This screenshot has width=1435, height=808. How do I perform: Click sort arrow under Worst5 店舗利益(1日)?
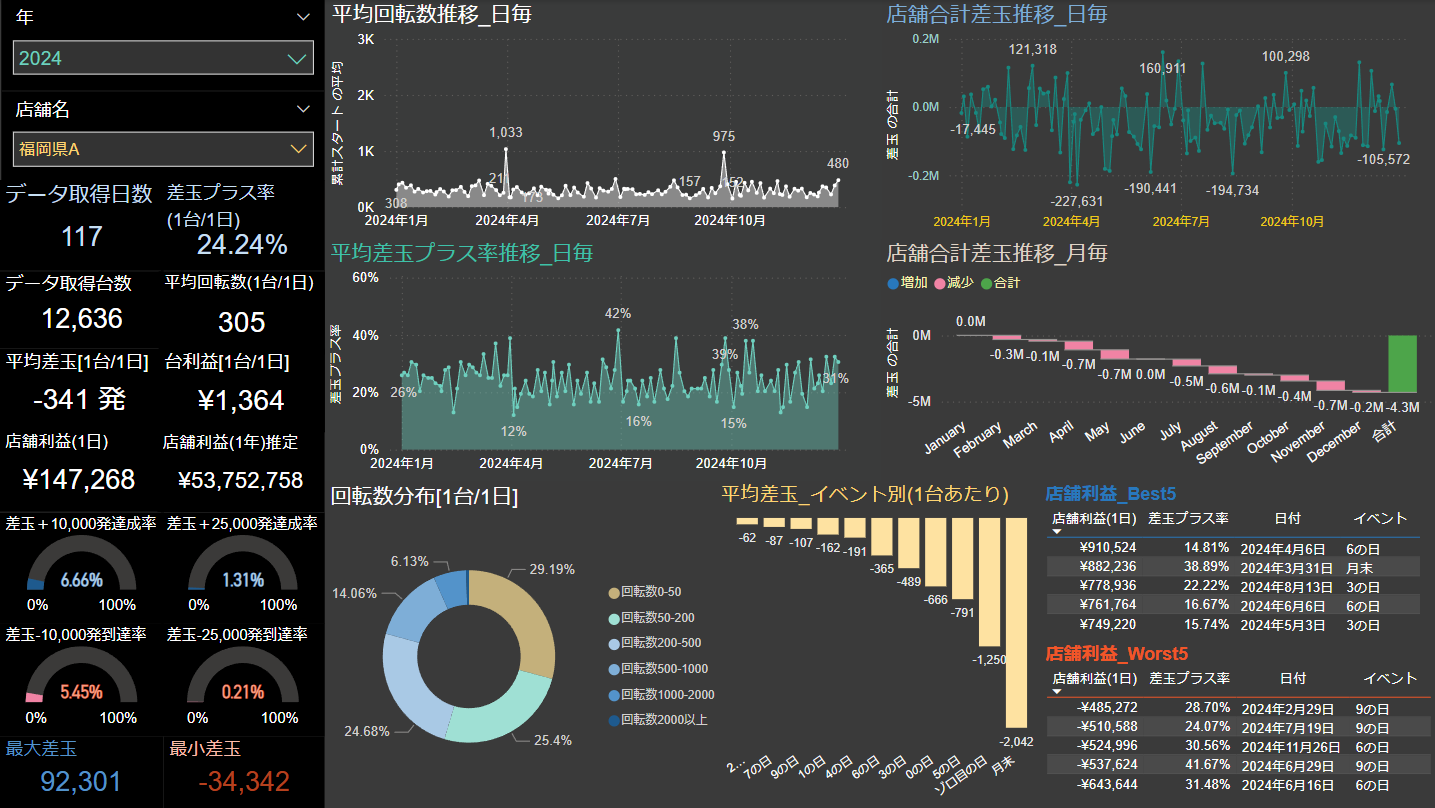tap(1058, 691)
